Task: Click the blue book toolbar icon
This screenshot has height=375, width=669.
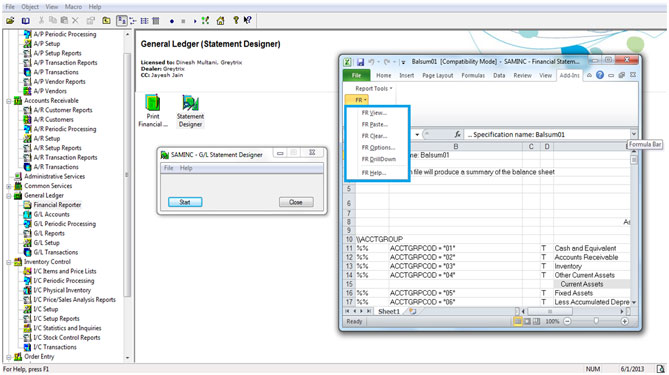Action: (26, 20)
